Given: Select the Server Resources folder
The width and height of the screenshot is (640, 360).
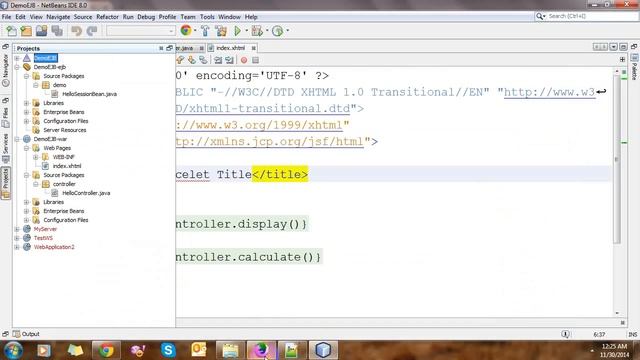Looking at the screenshot, I should coord(64,130).
